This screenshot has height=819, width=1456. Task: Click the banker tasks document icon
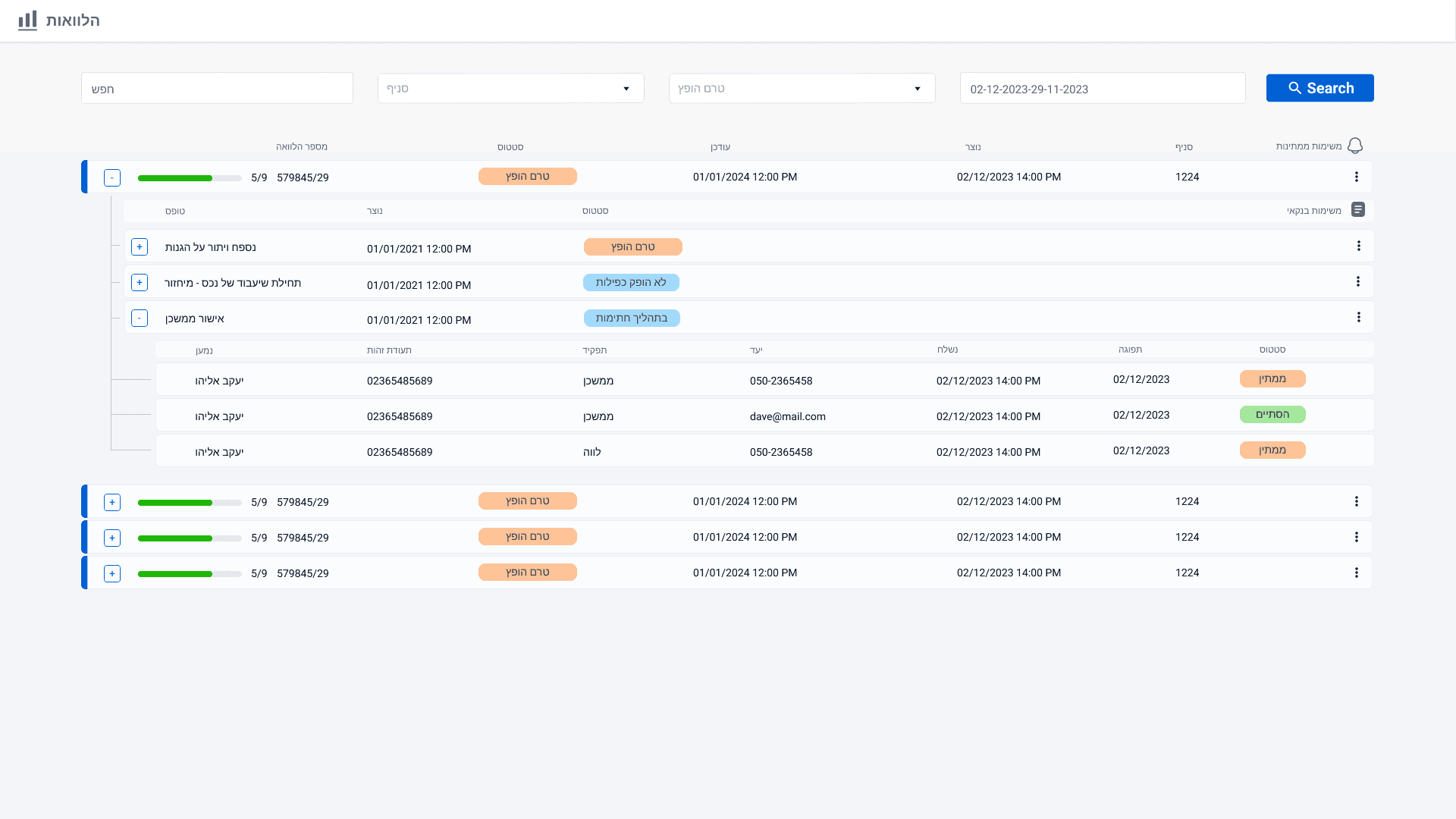click(x=1357, y=210)
